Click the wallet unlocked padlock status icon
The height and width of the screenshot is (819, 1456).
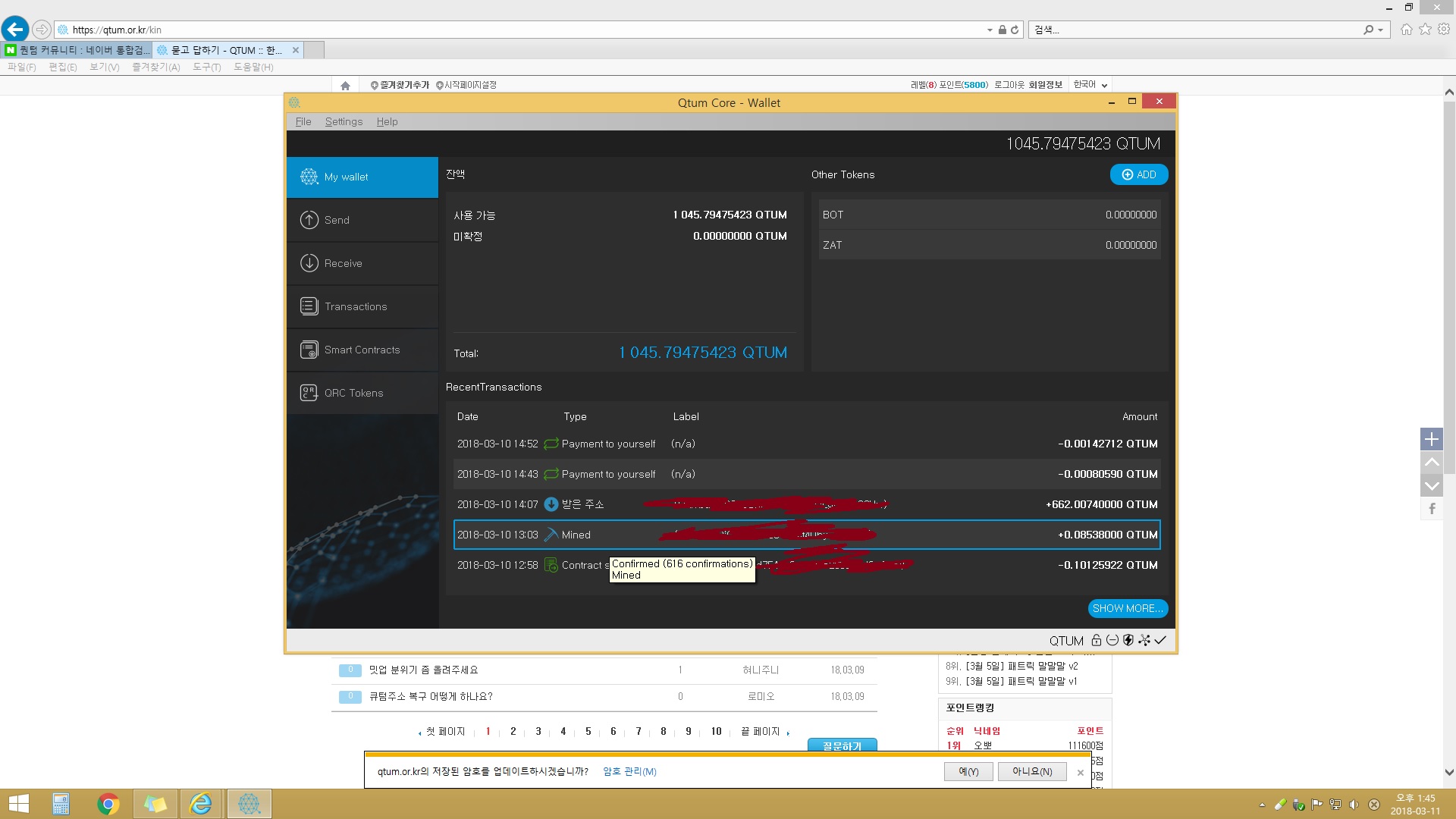[x=1096, y=641]
